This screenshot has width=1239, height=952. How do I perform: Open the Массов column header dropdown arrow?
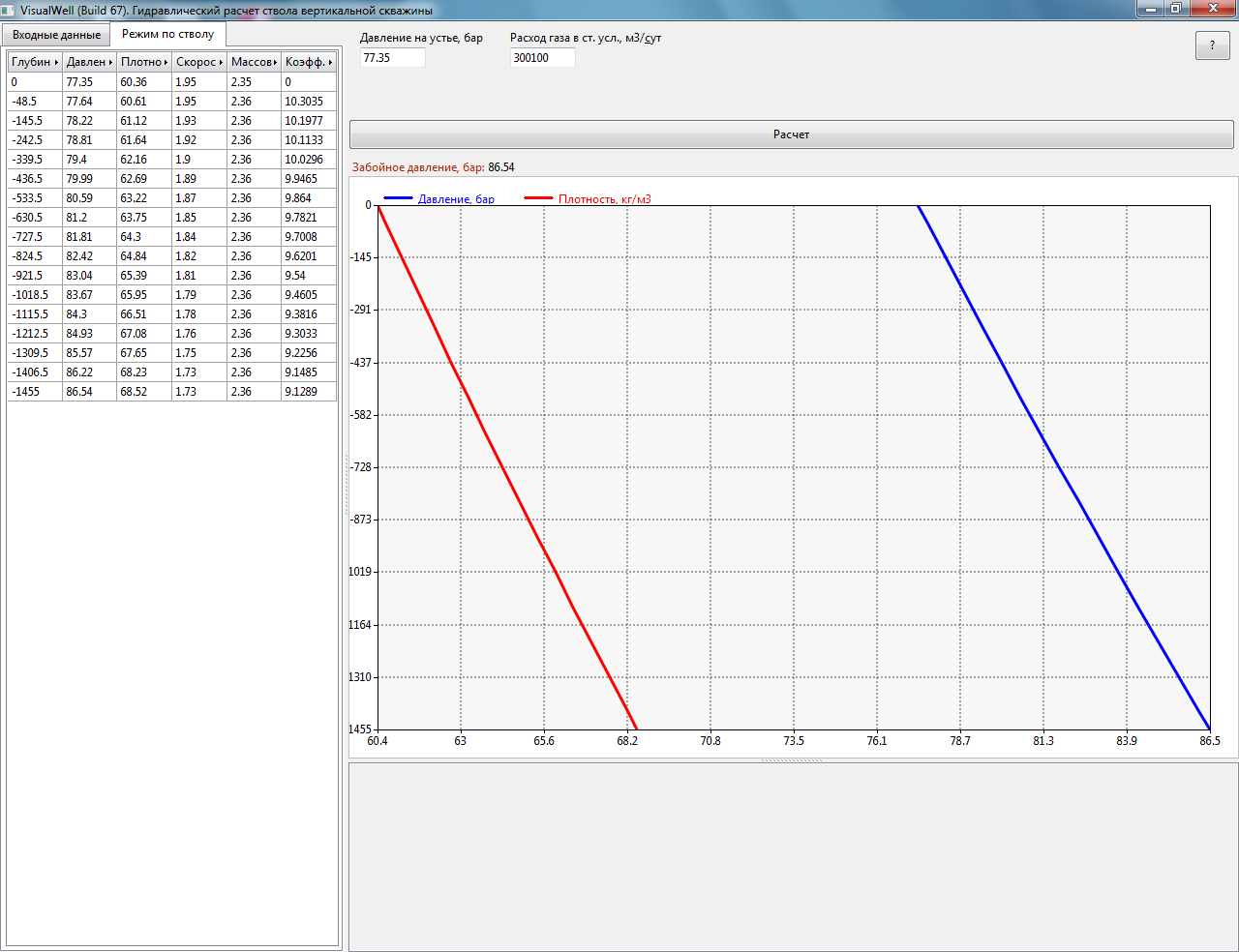(276, 62)
